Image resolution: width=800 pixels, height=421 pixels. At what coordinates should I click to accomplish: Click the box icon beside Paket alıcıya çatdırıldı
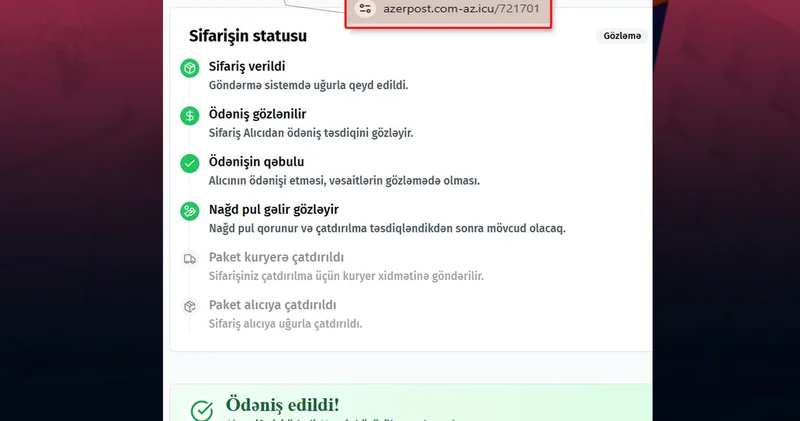click(190, 306)
